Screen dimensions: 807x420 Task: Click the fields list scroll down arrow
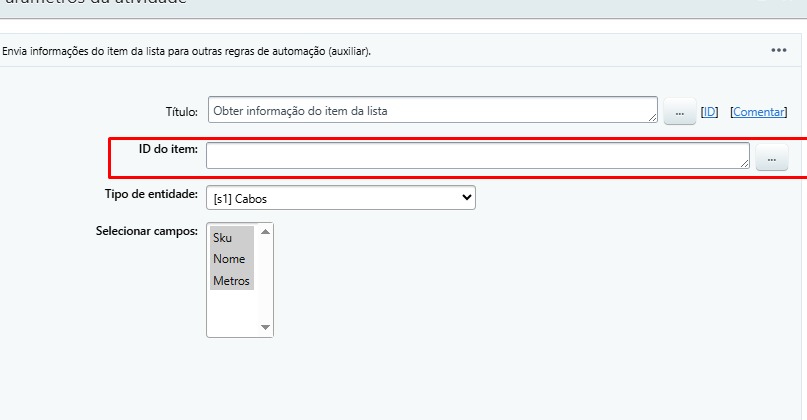265,327
